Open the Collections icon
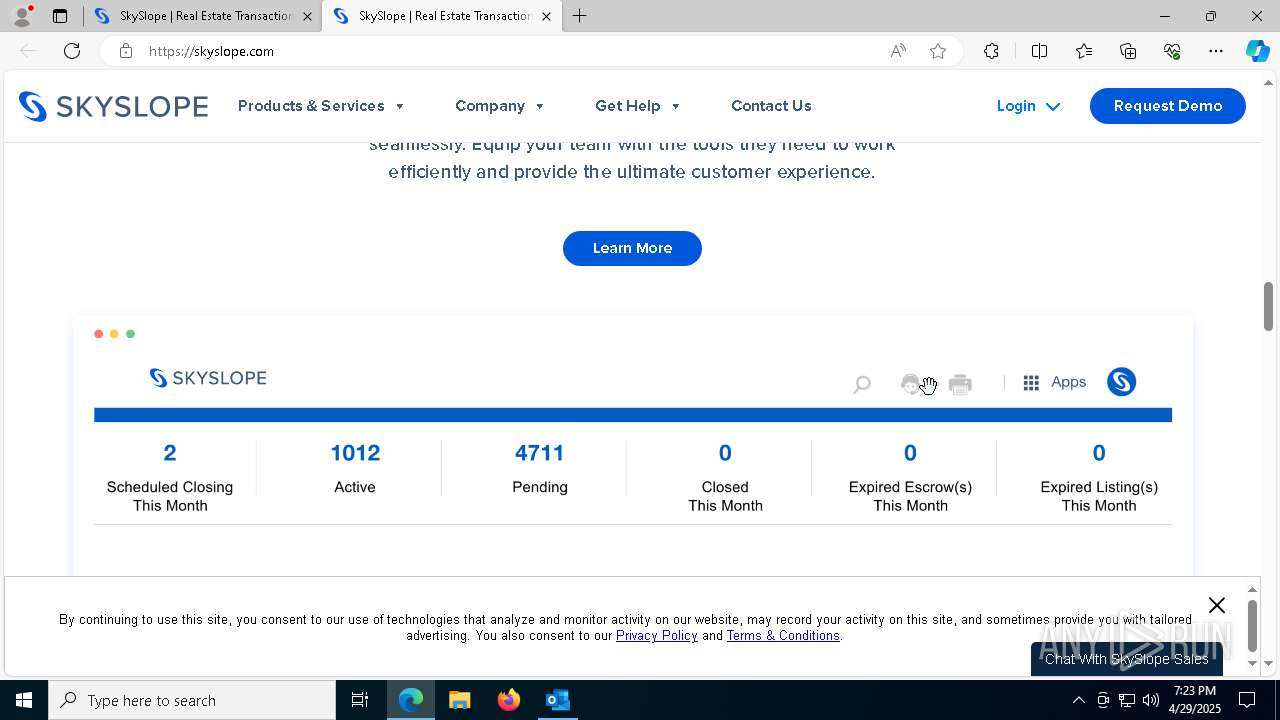This screenshot has width=1280, height=720. tap(1128, 51)
